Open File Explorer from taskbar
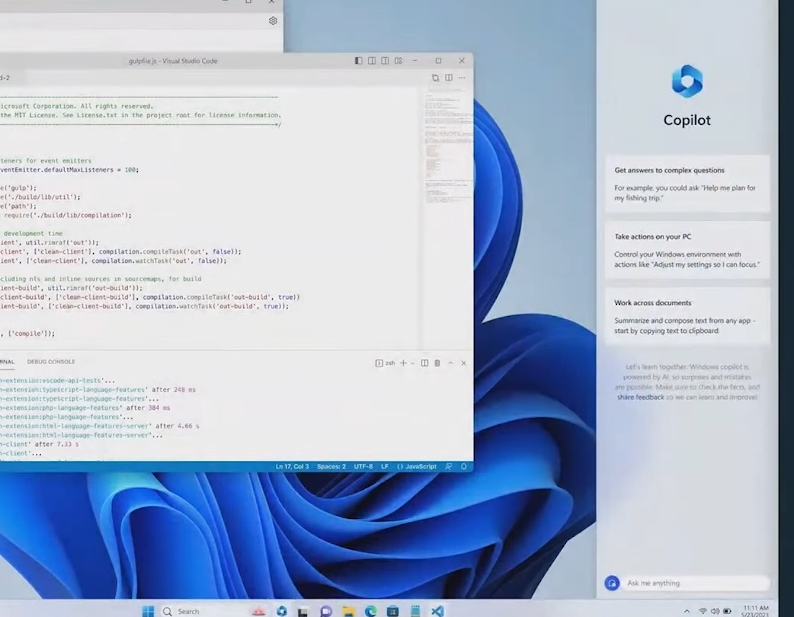The width and height of the screenshot is (794, 617). coord(348,611)
